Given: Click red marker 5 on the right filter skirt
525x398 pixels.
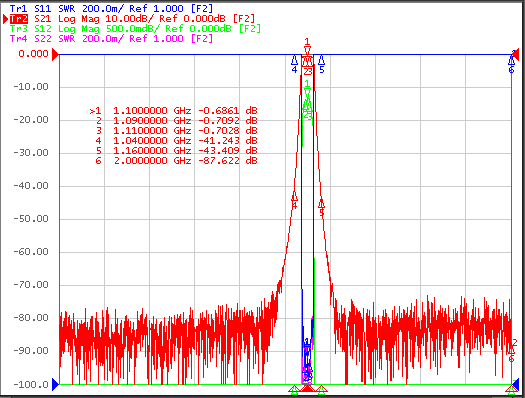Looking at the screenshot, I should [x=321, y=208].
